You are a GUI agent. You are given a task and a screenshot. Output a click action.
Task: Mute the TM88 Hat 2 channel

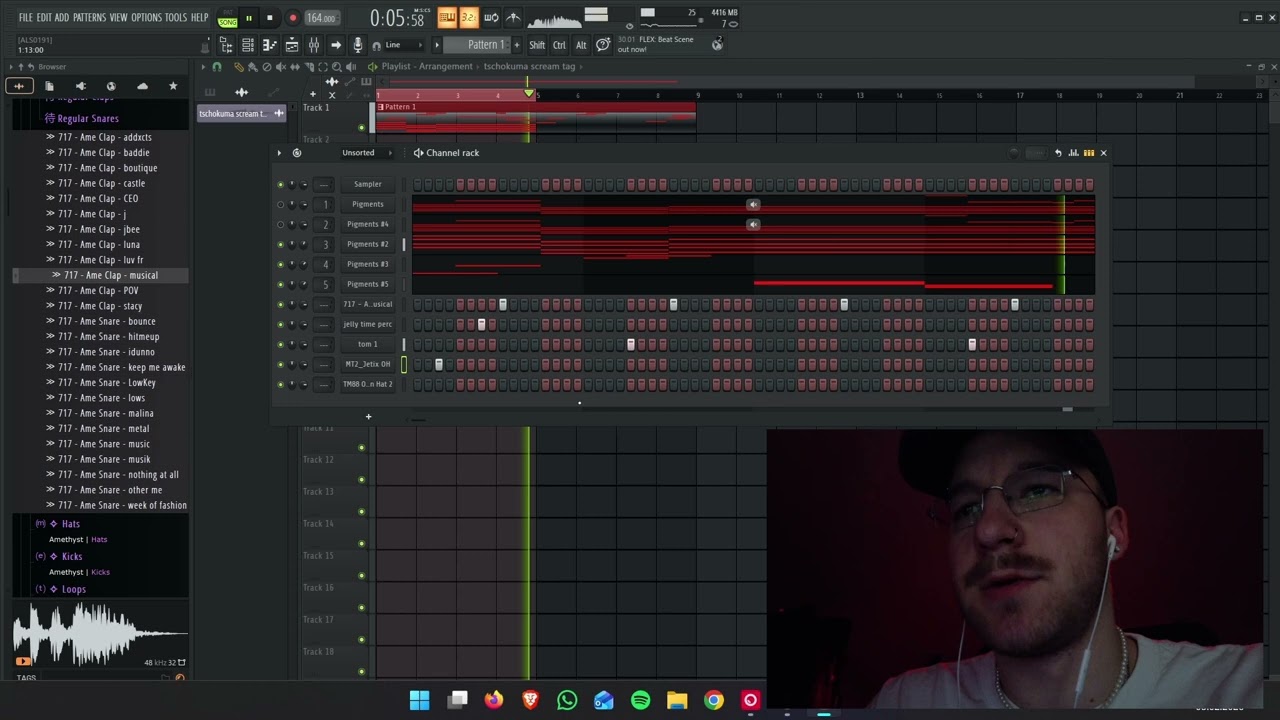(x=280, y=384)
